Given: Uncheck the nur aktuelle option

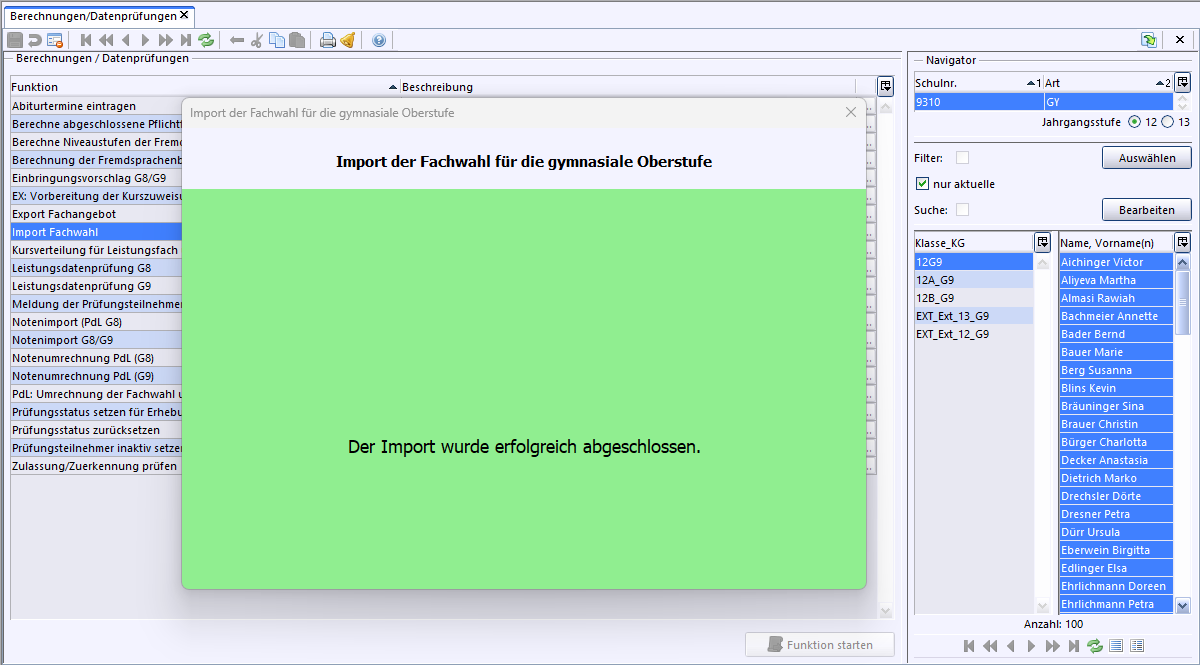Looking at the screenshot, I should [923, 183].
